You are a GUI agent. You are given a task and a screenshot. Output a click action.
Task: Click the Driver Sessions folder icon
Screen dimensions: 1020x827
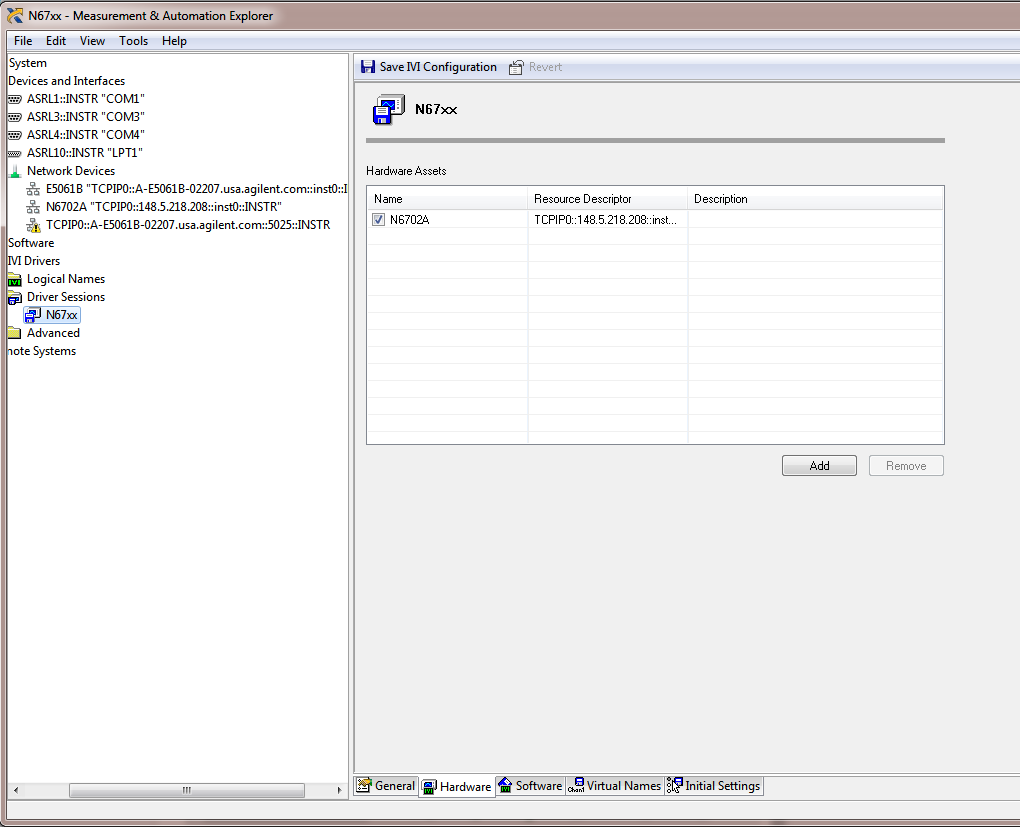point(14,297)
